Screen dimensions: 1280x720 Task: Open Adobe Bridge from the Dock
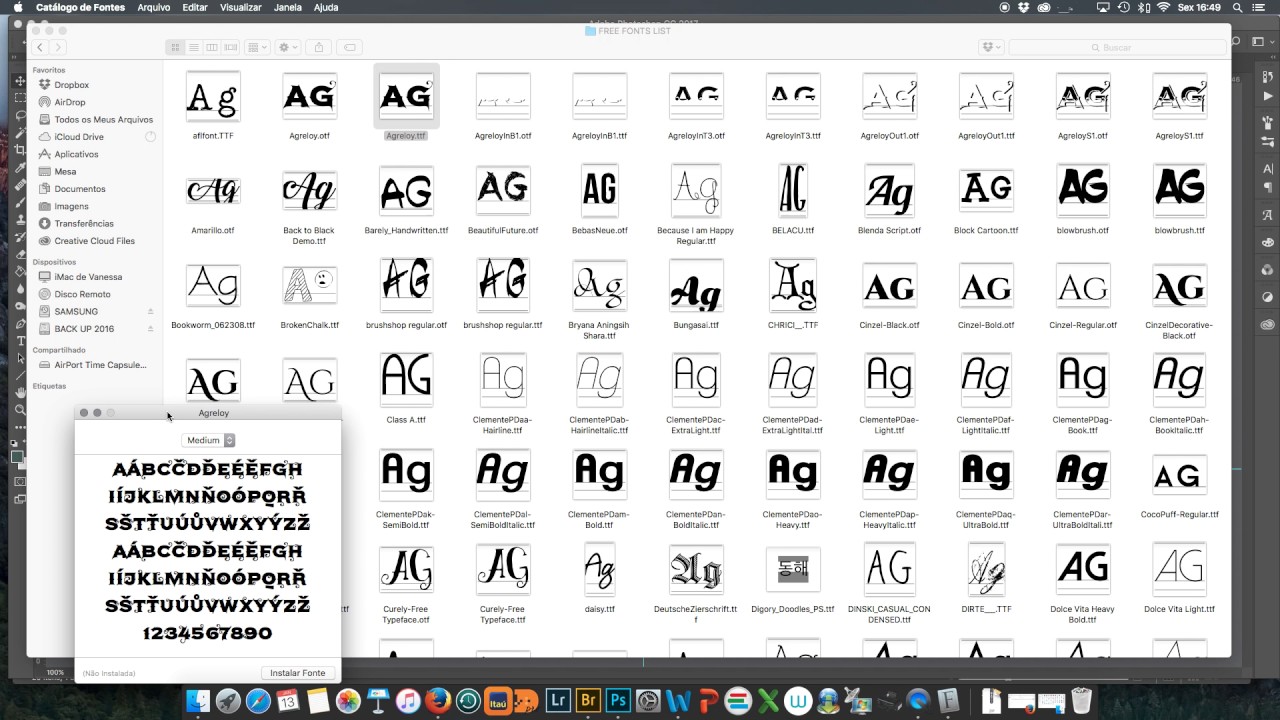click(x=588, y=701)
